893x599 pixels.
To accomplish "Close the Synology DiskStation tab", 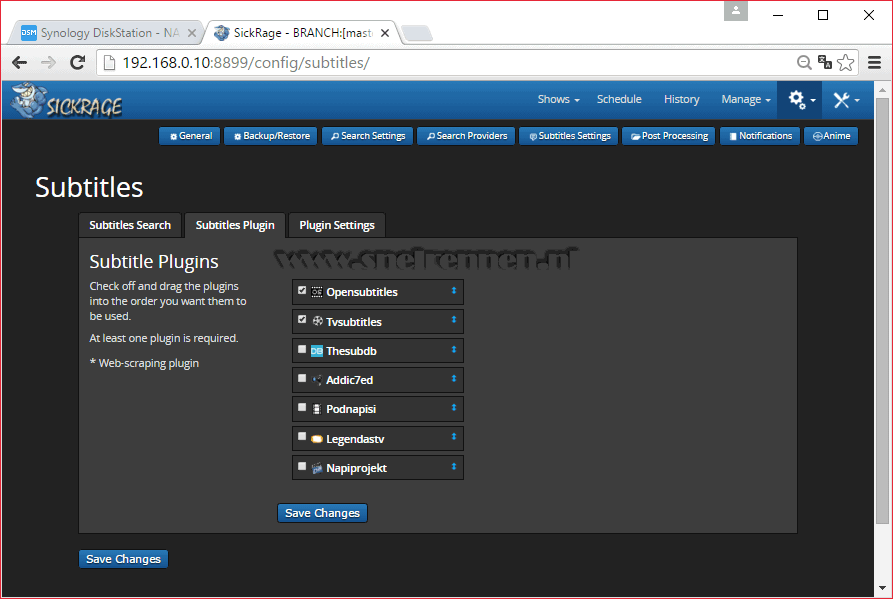I will (192, 33).
